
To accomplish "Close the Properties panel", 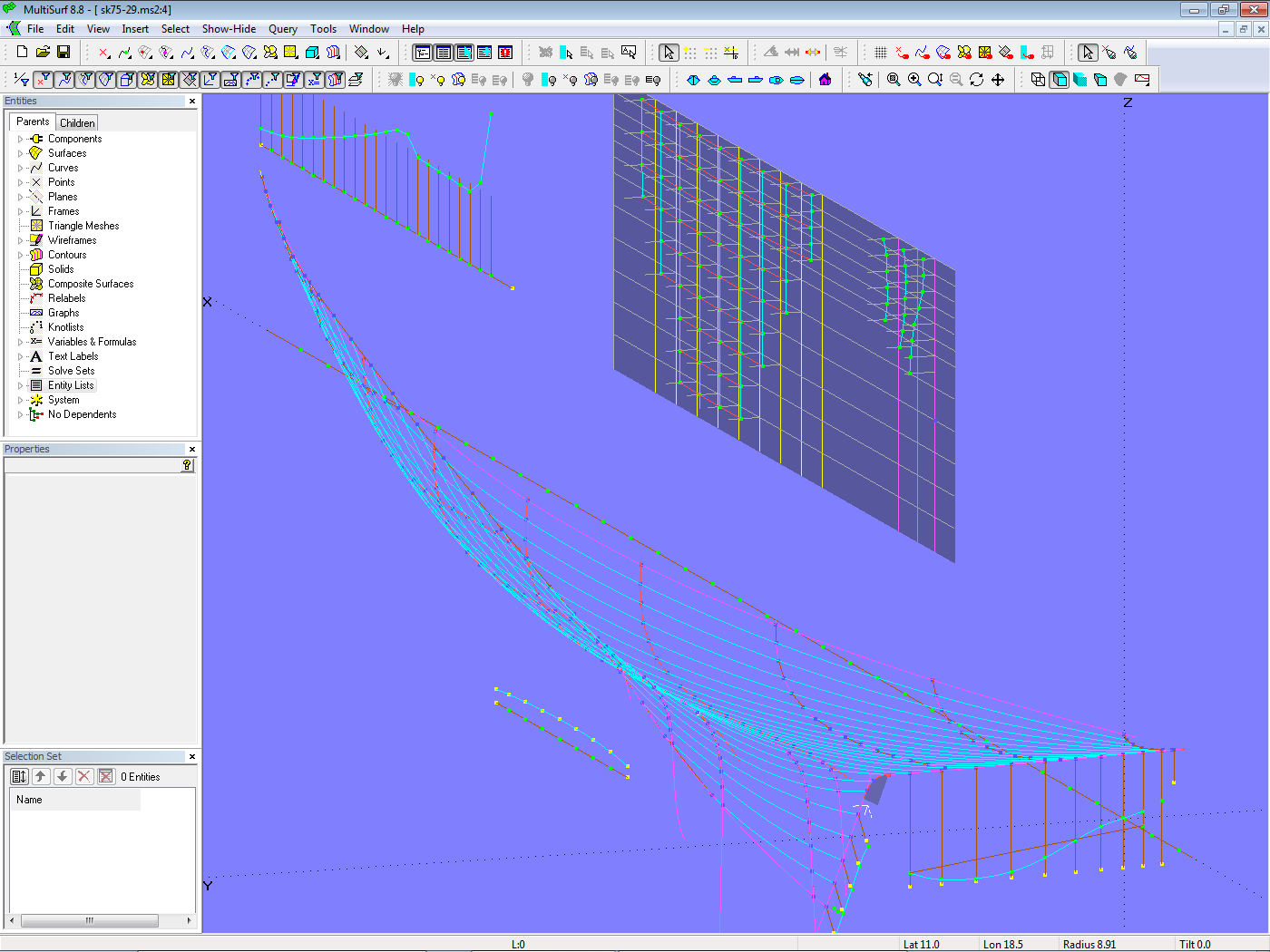I will [x=192, y=449].
